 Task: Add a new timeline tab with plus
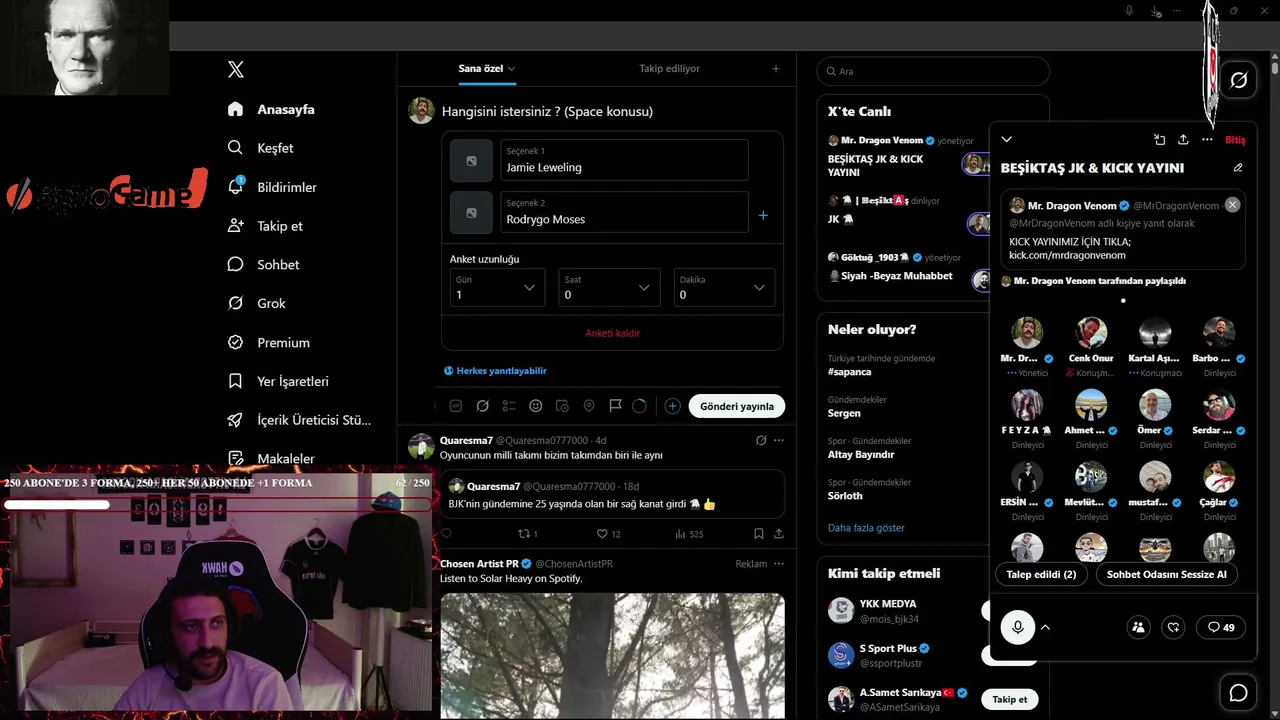point(775,68)
